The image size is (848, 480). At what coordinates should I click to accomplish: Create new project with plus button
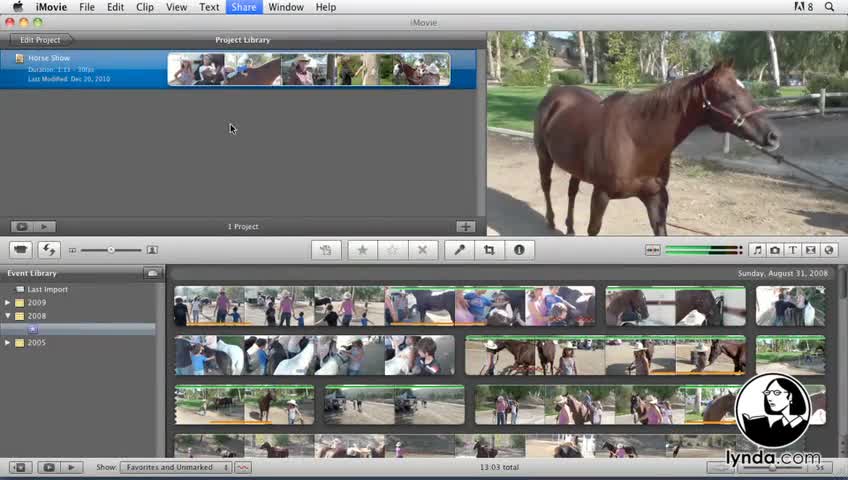point(465,227)
